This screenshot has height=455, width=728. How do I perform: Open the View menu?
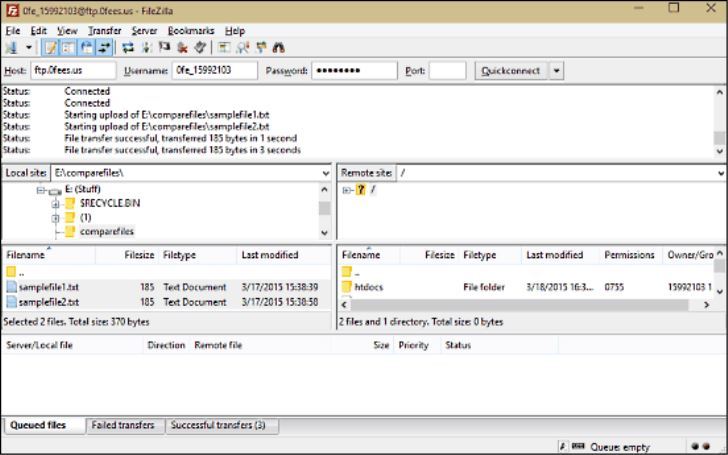[67, 31]
